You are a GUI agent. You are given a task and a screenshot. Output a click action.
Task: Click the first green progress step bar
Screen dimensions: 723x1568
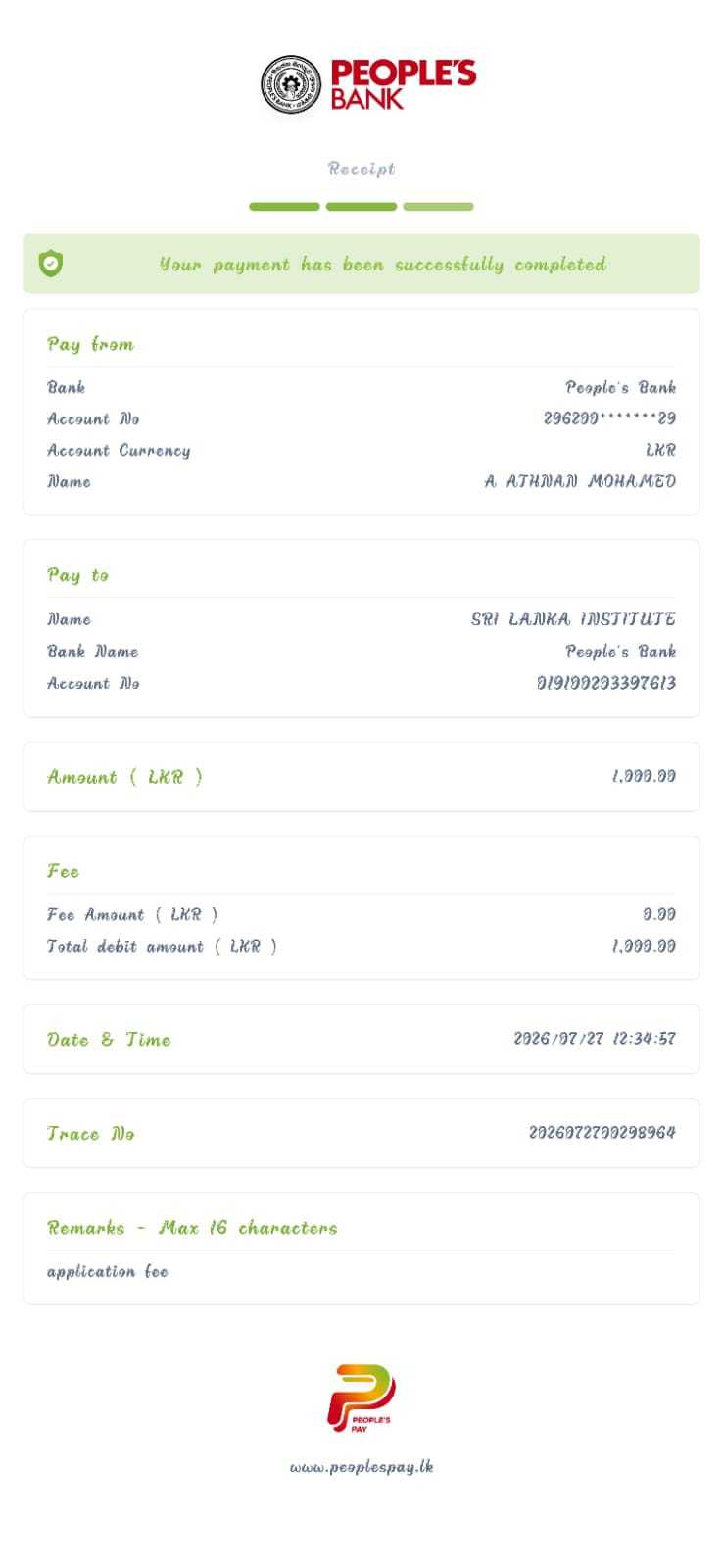(284, 207)
